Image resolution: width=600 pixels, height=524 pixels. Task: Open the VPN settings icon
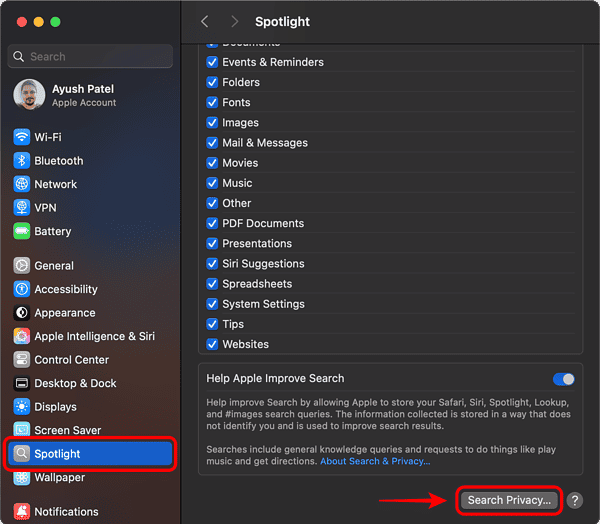(x=22, y=208)
